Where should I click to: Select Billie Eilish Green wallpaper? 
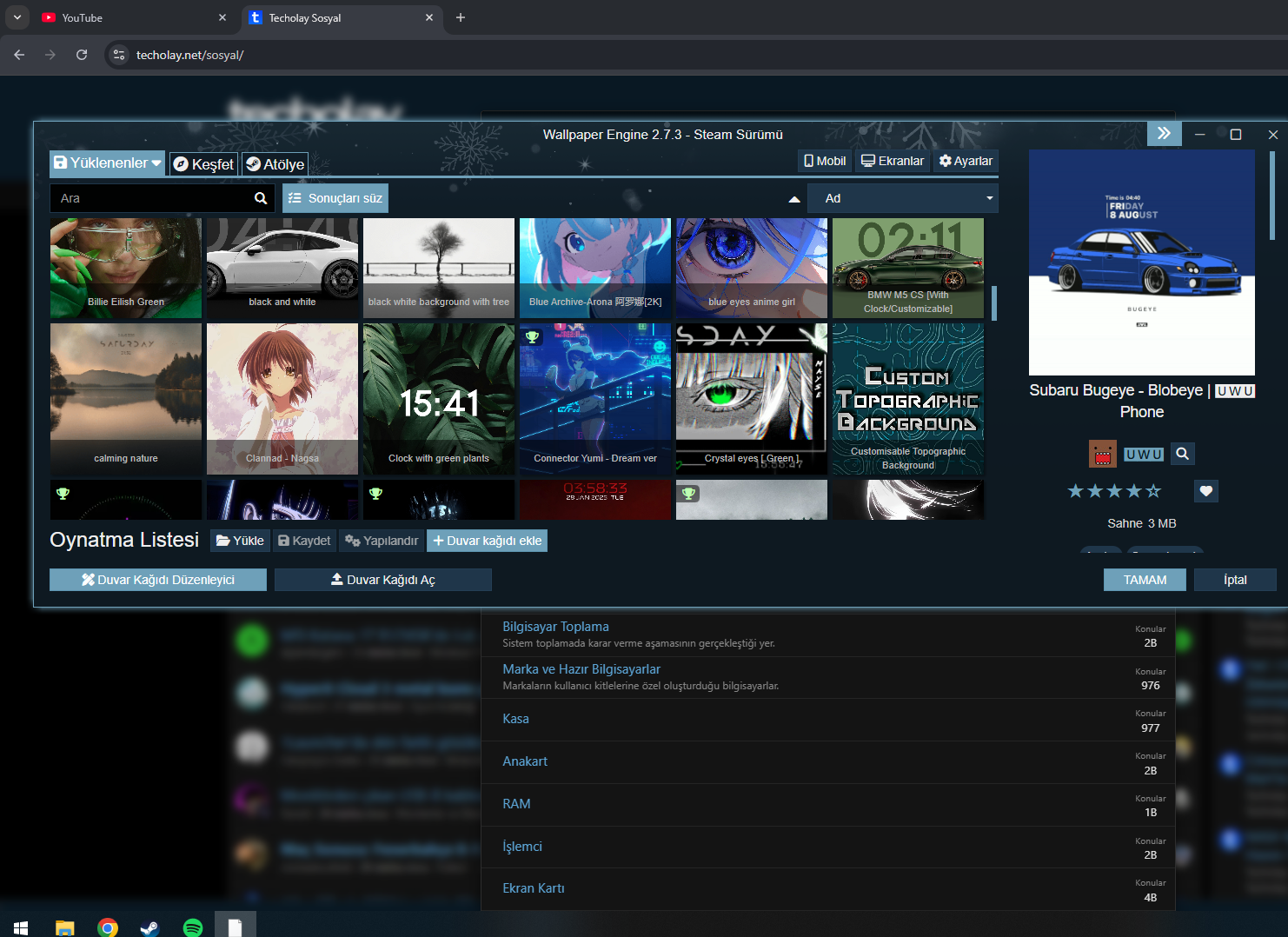(126, 268)
